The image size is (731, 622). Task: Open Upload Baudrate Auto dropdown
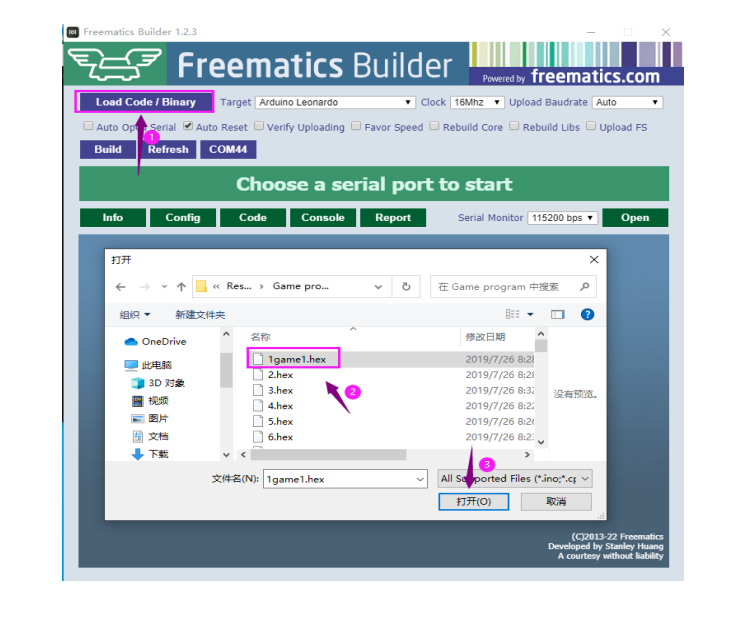627,102
